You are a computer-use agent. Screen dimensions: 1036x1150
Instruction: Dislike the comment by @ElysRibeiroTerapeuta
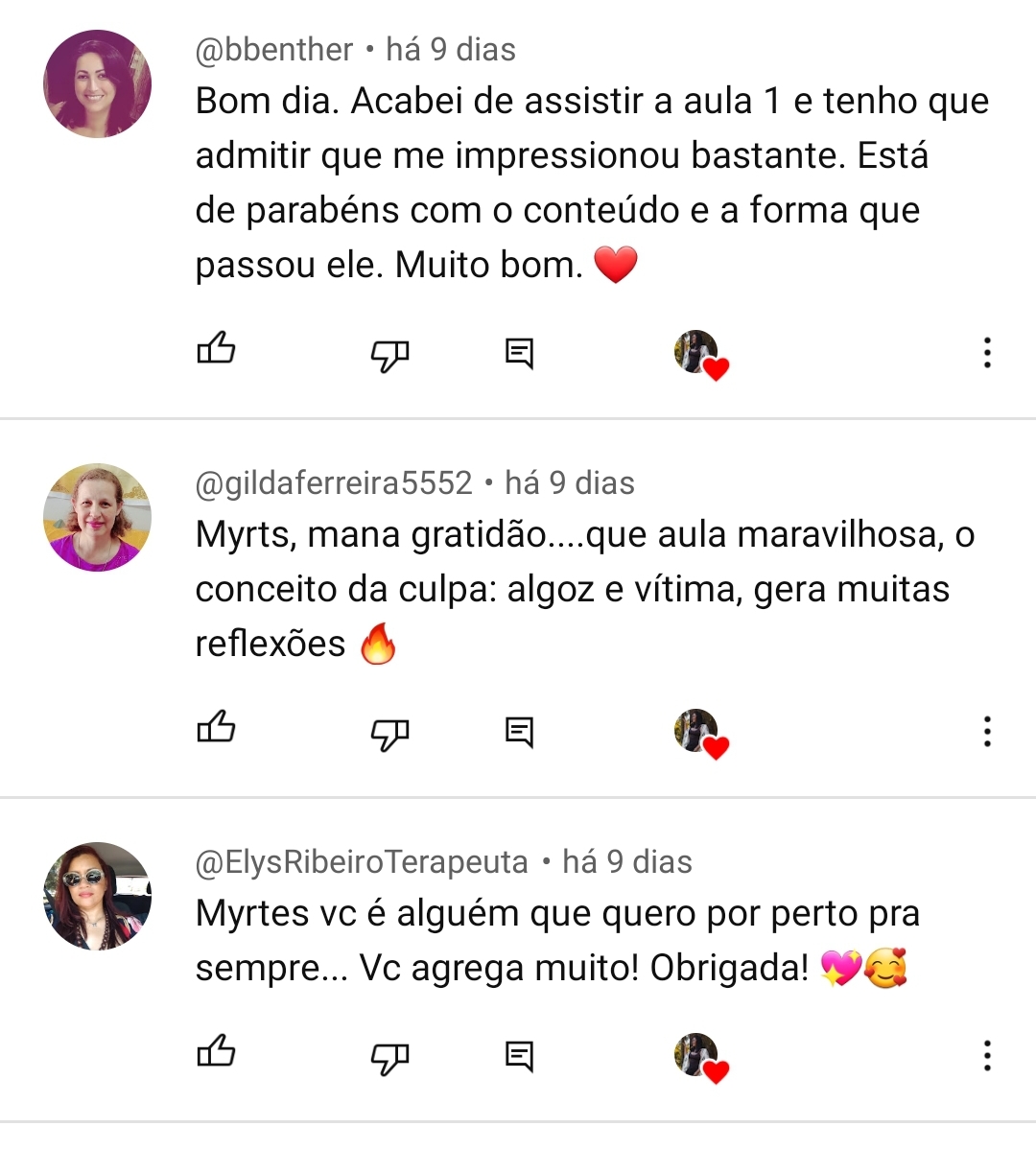coord(389,1058)
